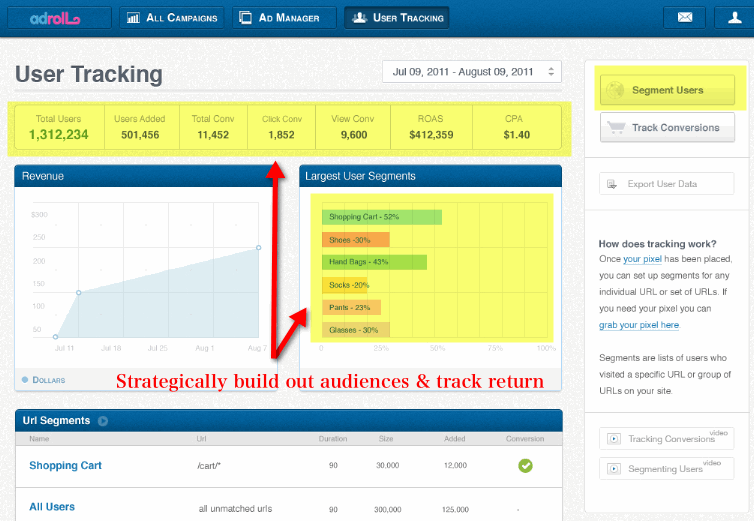This screenshot has height=521, width=754.
Task: Sort by the Conversion column header
Action: (x=525, y=439)
